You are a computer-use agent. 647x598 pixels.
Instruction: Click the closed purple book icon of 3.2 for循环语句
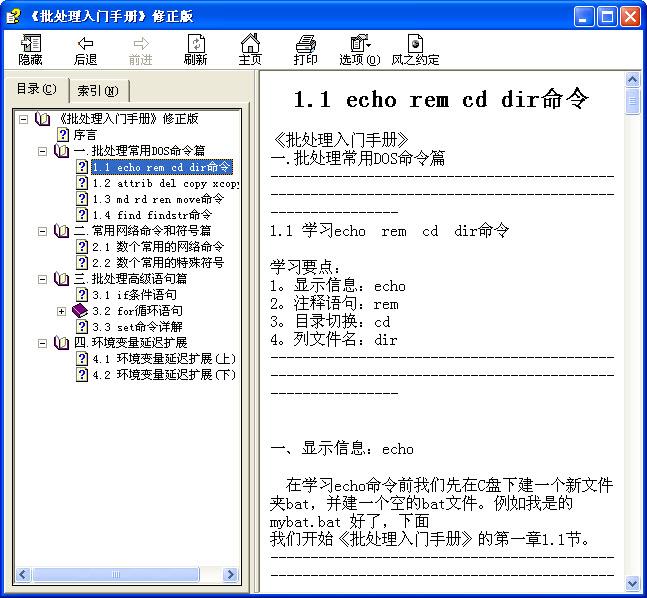click(x=80, y=311)
